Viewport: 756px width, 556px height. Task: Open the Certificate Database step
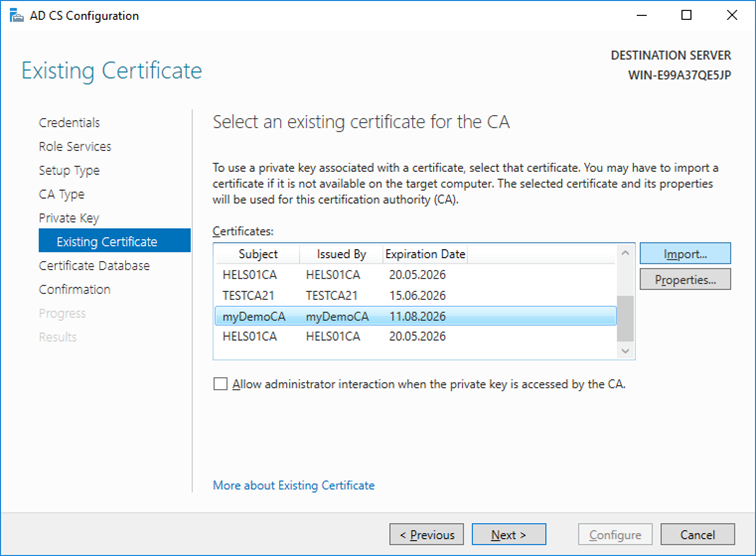(x=94, y=266)
